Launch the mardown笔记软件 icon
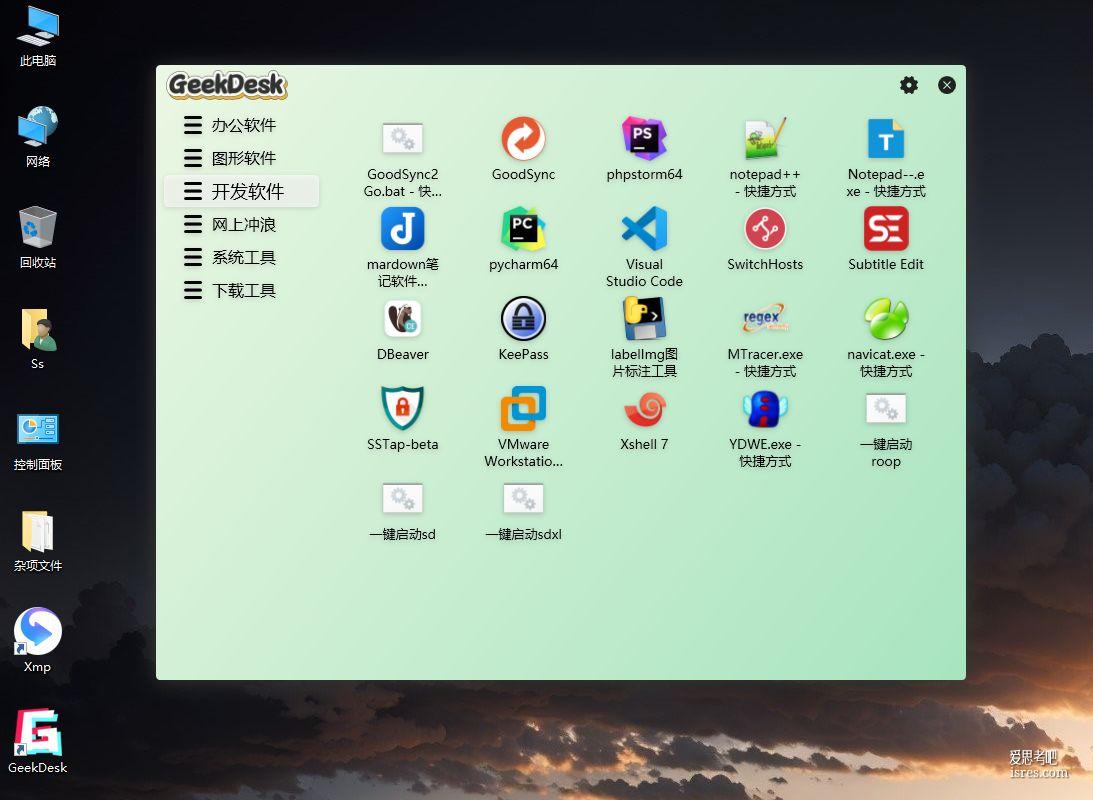This screenshot has width=1093, height=800. coord(403,229)
